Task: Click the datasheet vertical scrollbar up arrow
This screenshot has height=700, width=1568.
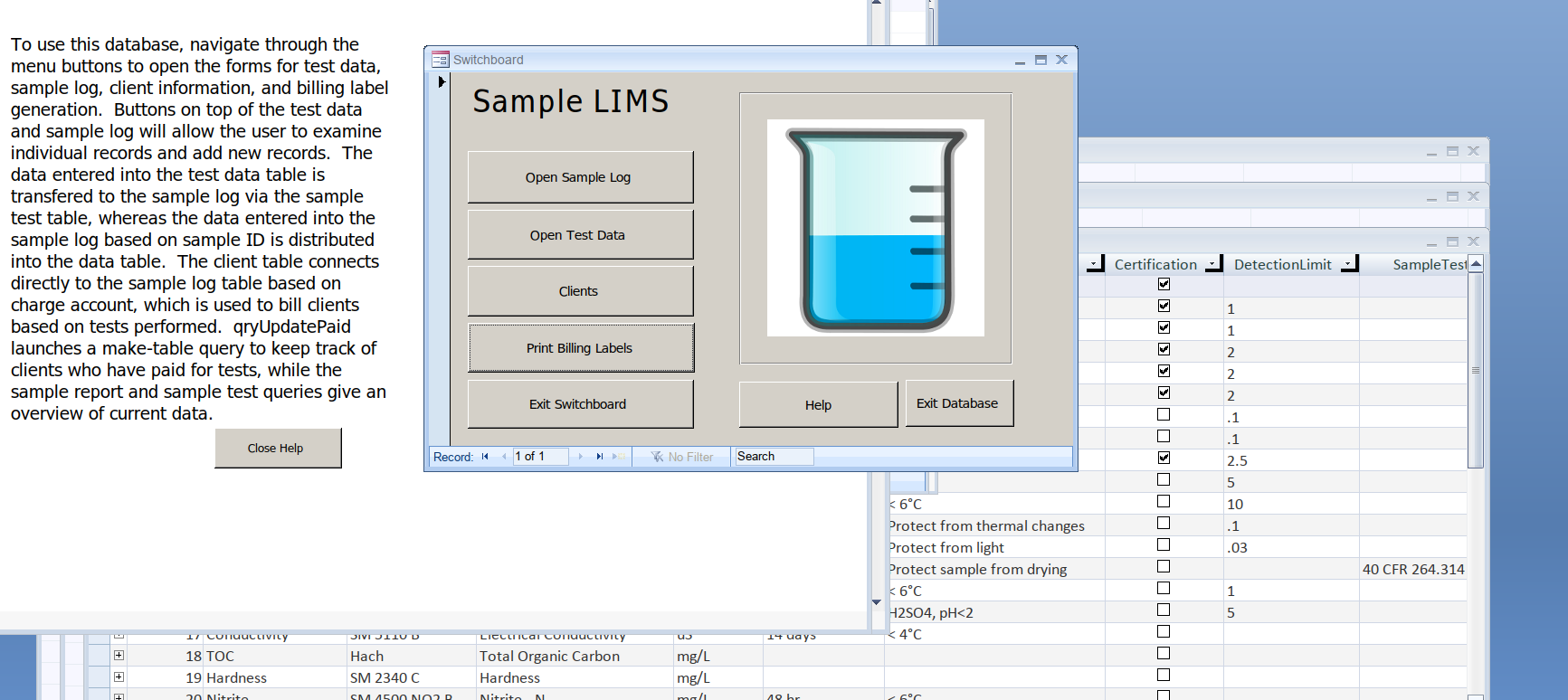Action: 1476,263
